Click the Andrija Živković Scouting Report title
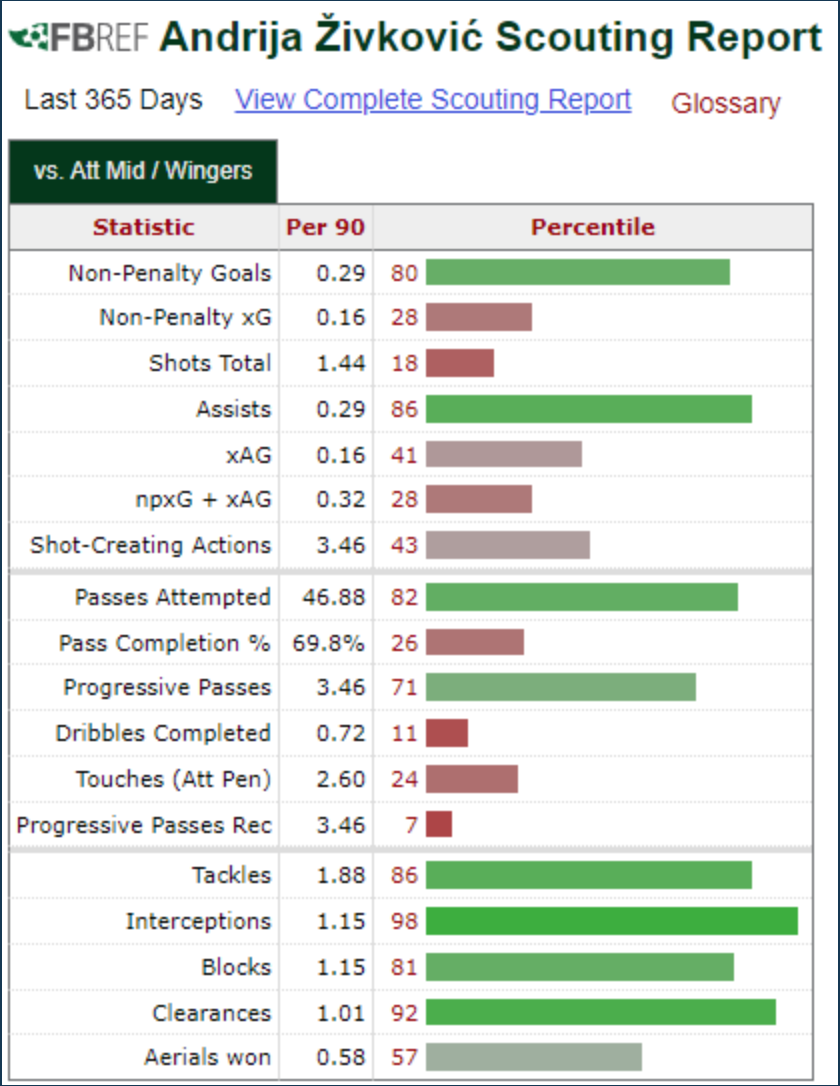This screenshot has height=1086, width=840. [491, 37]
